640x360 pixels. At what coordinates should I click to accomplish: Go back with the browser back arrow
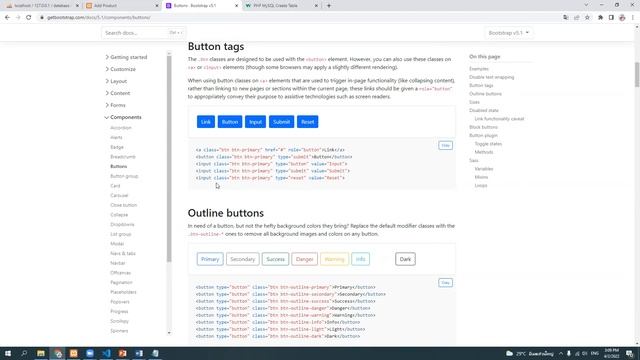tap(7, 18)
